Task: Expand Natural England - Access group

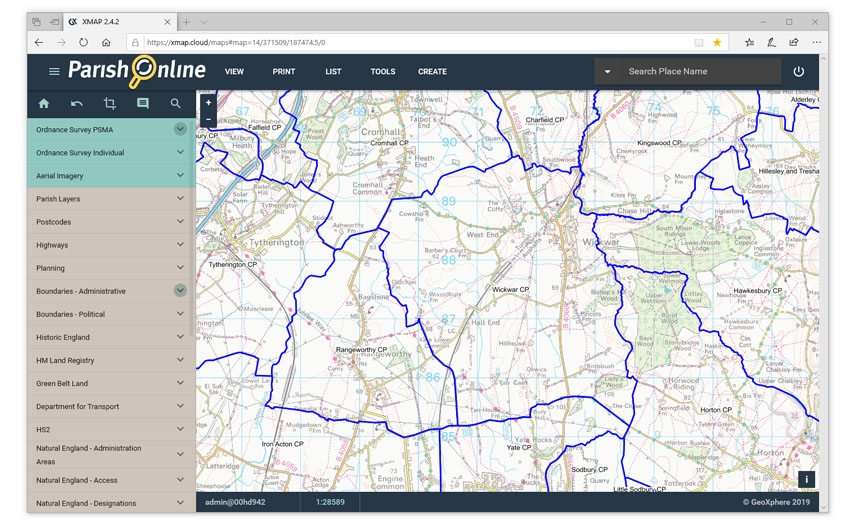Action: [180, 480]
